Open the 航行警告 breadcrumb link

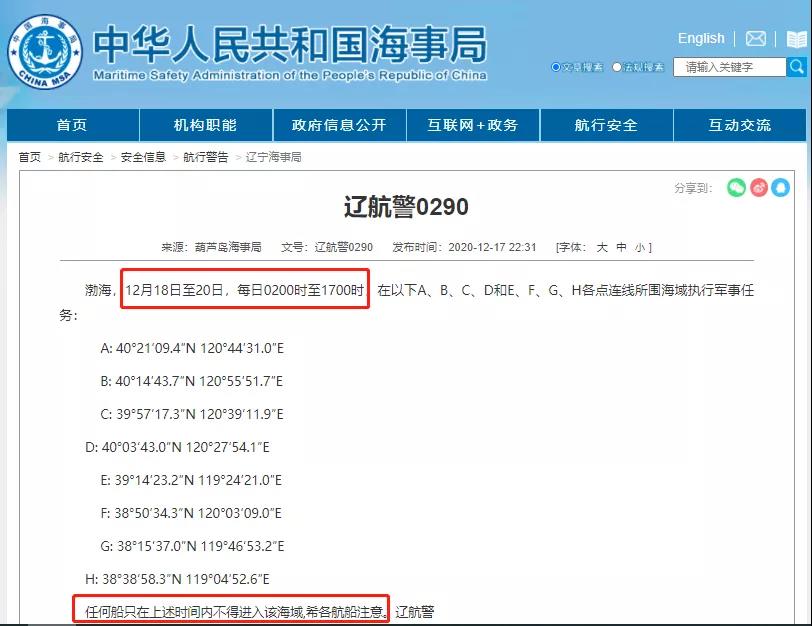point(206,157)
